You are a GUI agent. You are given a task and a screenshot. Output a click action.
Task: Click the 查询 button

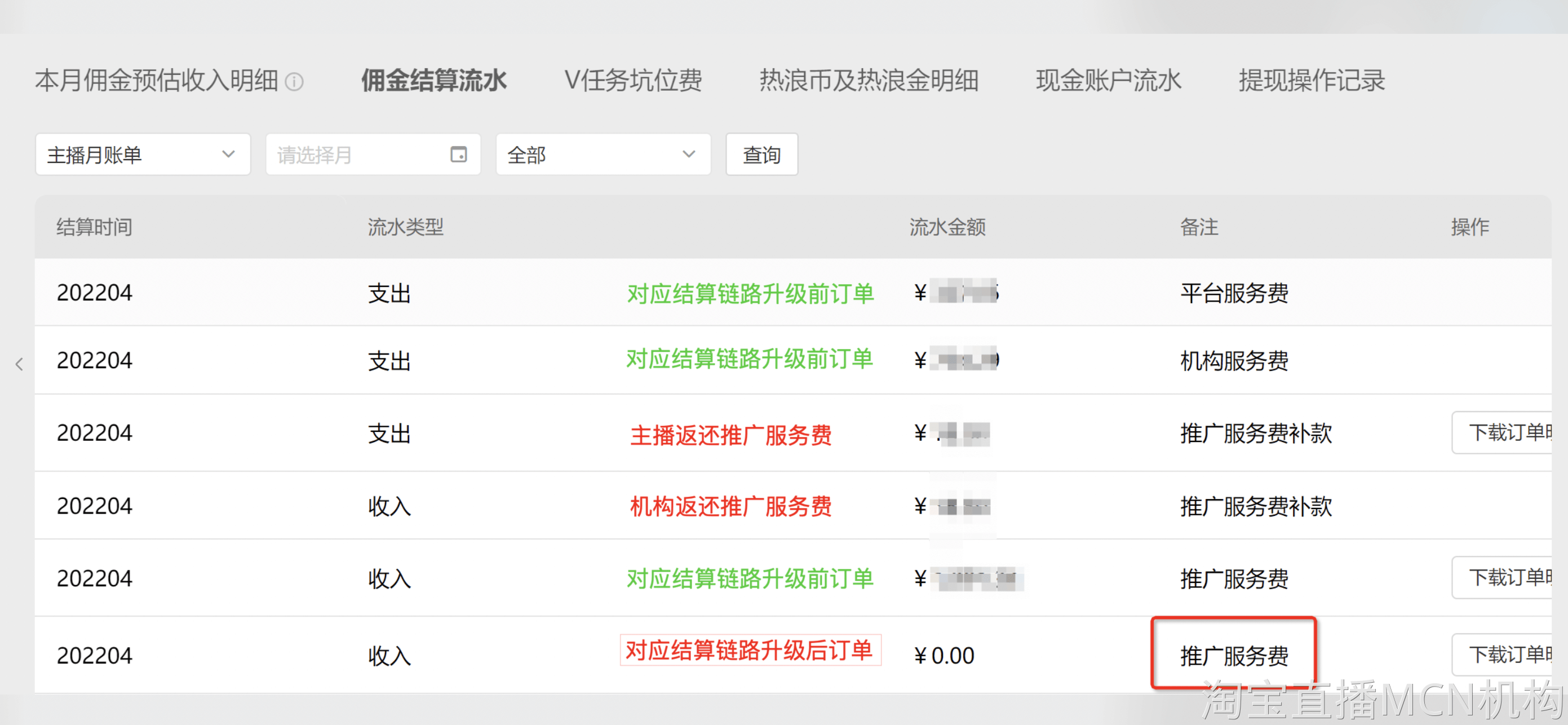pyautogui.click(x=761, y=154)
